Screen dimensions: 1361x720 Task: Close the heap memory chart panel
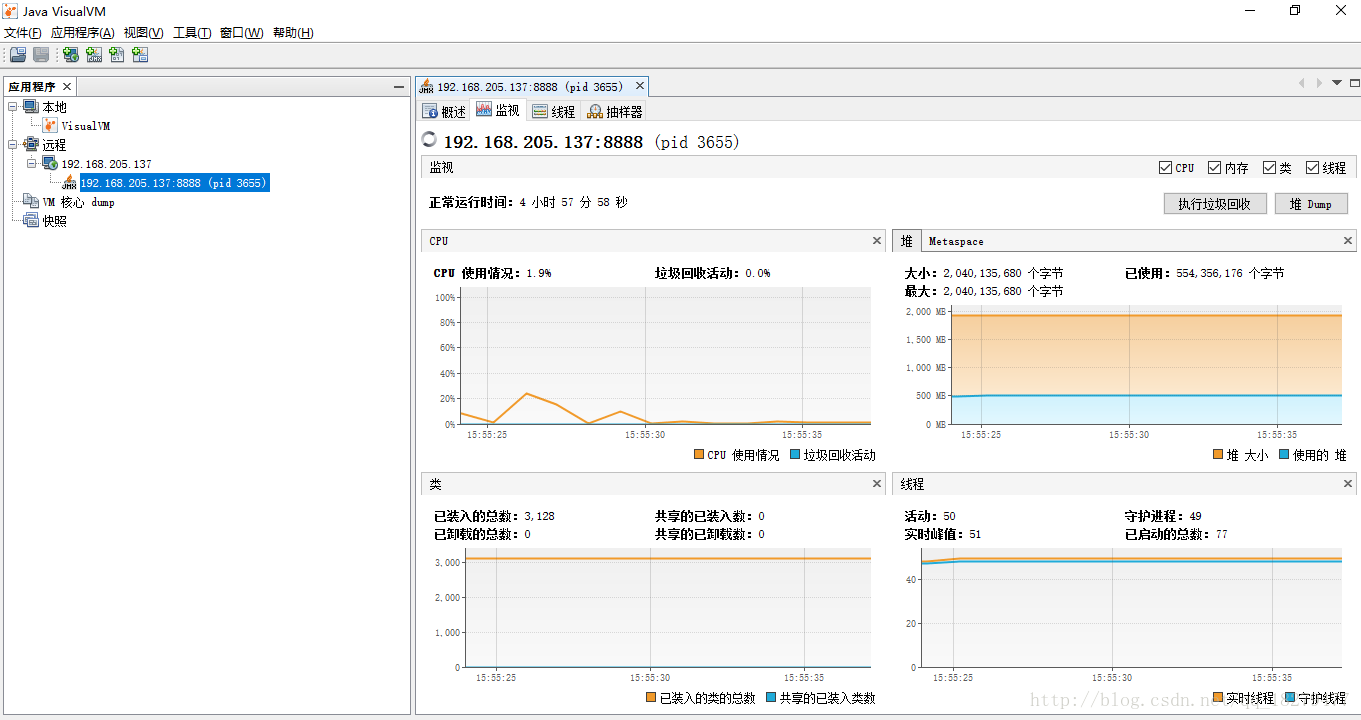click(1348, 241)
